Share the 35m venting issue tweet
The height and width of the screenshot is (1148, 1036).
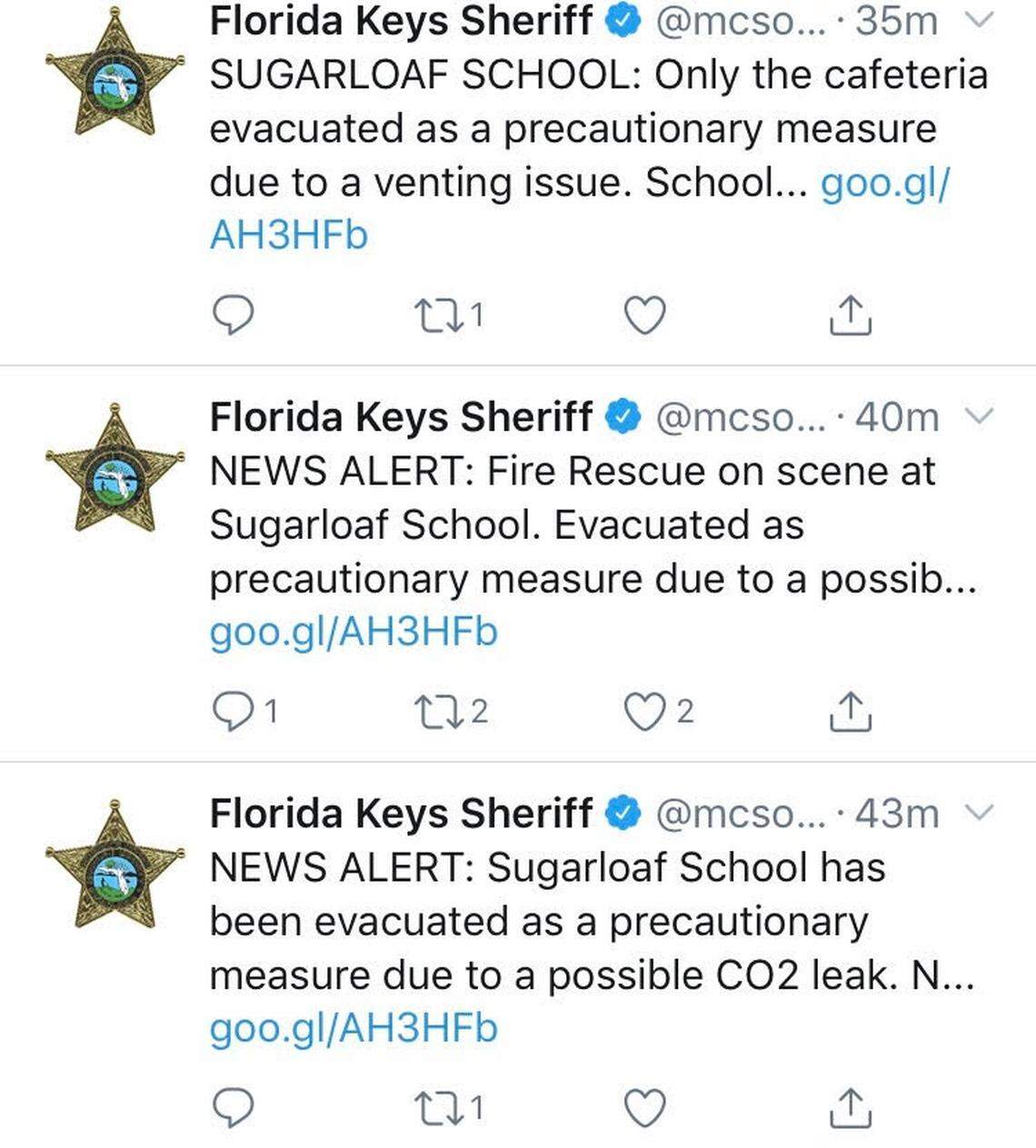[851, 315]
